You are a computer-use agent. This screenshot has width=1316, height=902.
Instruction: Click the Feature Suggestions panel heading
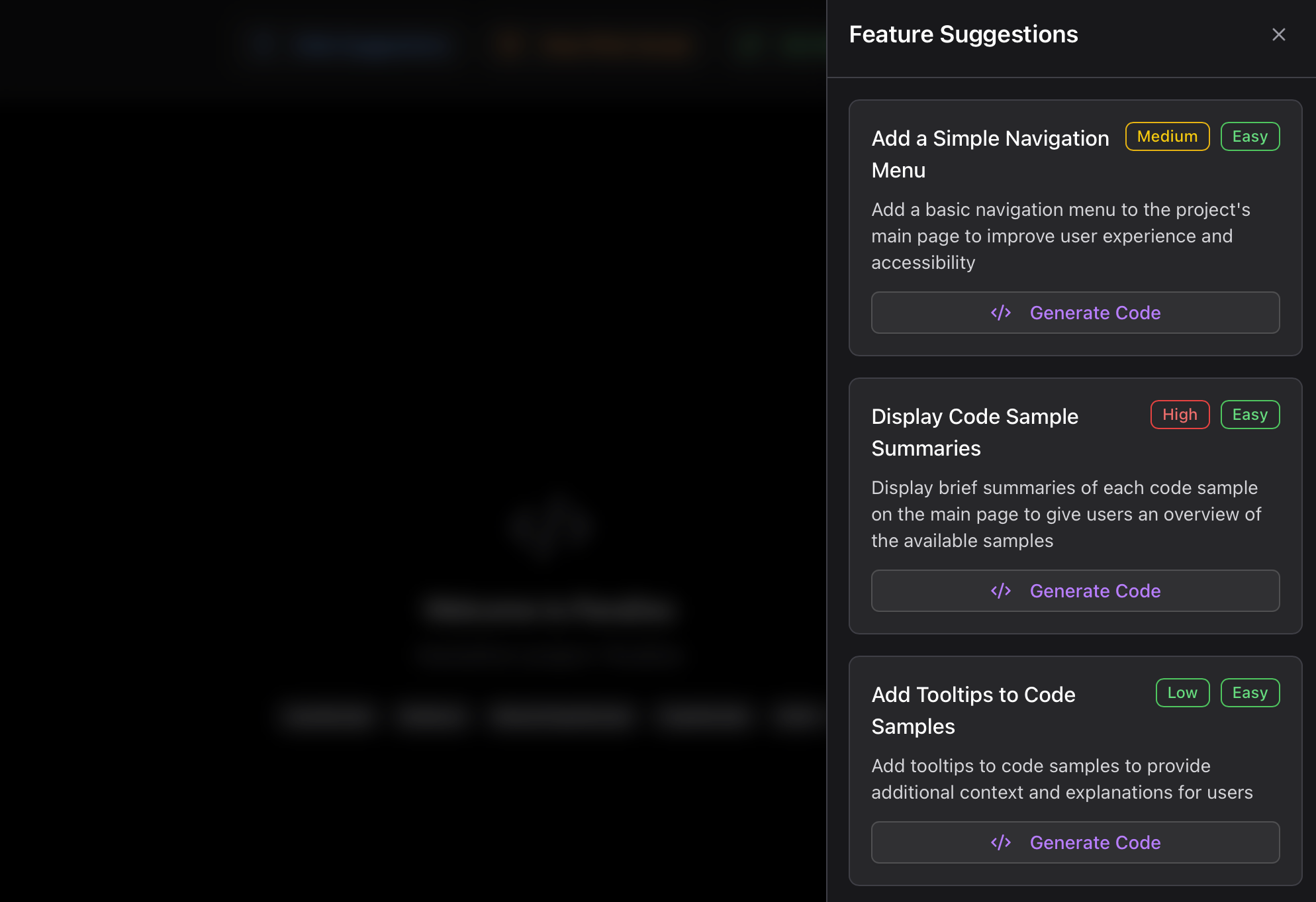pos(963,34)
